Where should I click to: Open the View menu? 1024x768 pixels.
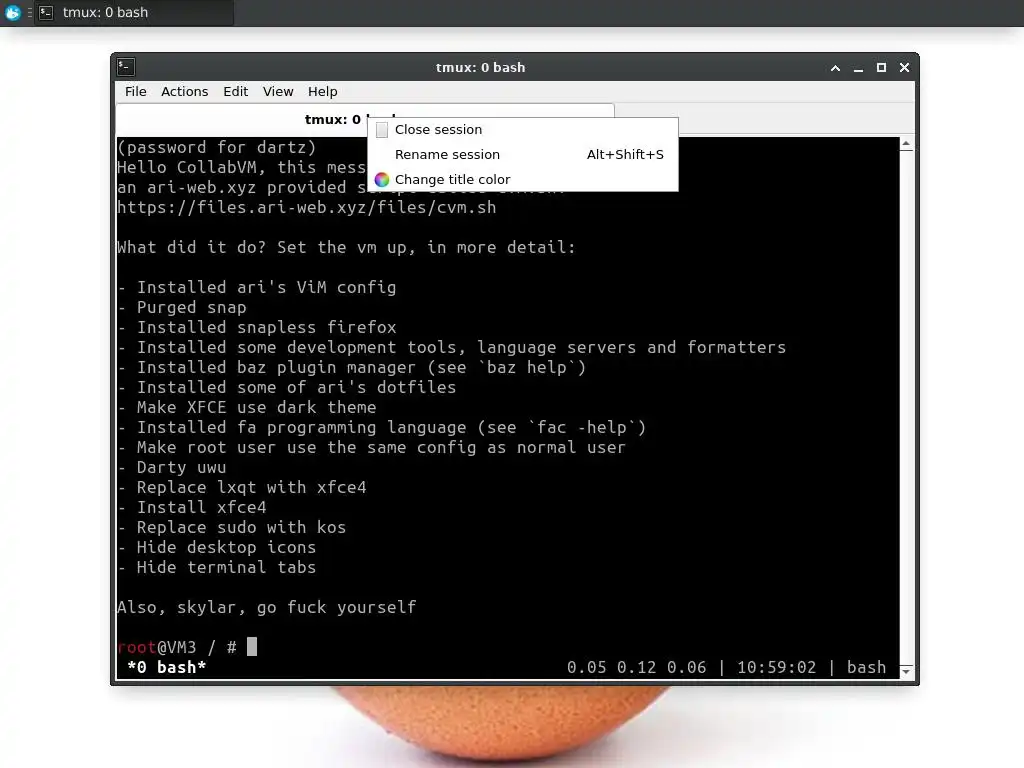(x=278, y=91)
